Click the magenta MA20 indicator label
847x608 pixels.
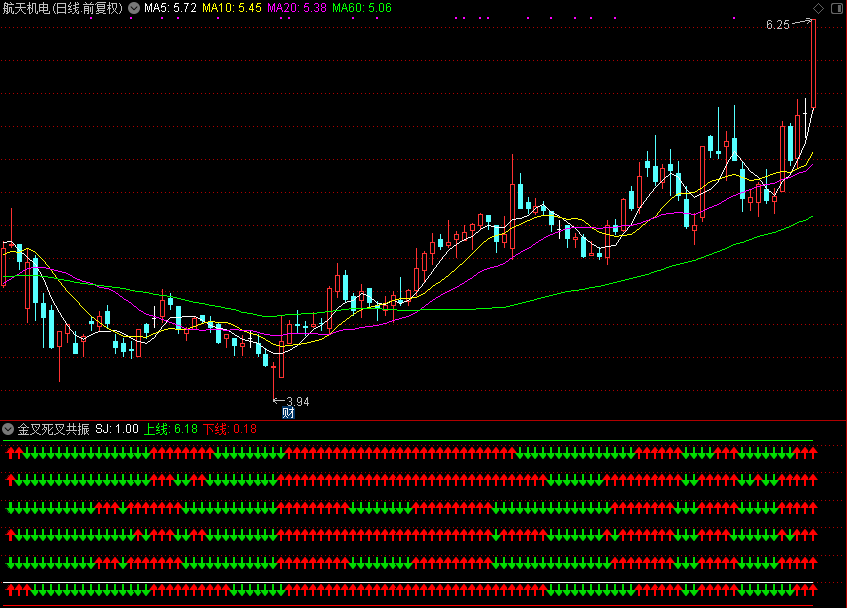tap(297, 8)
